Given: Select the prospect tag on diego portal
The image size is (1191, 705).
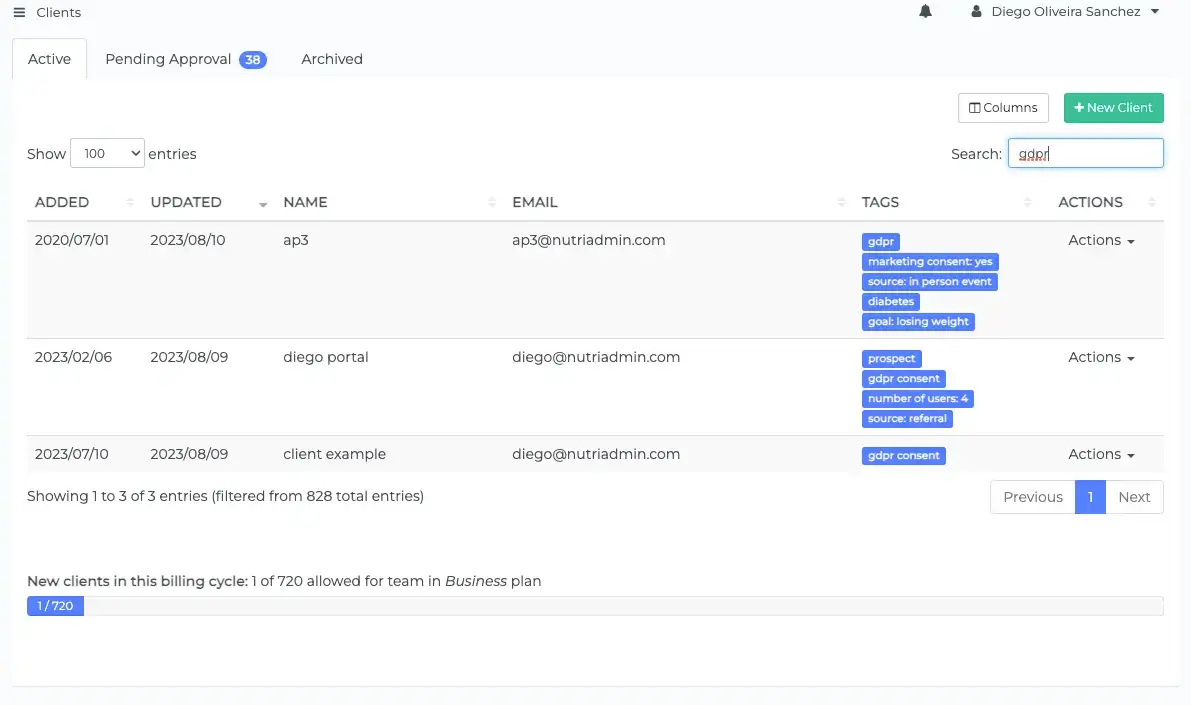Looking at the screenshot, I should [x=891, y=358].
